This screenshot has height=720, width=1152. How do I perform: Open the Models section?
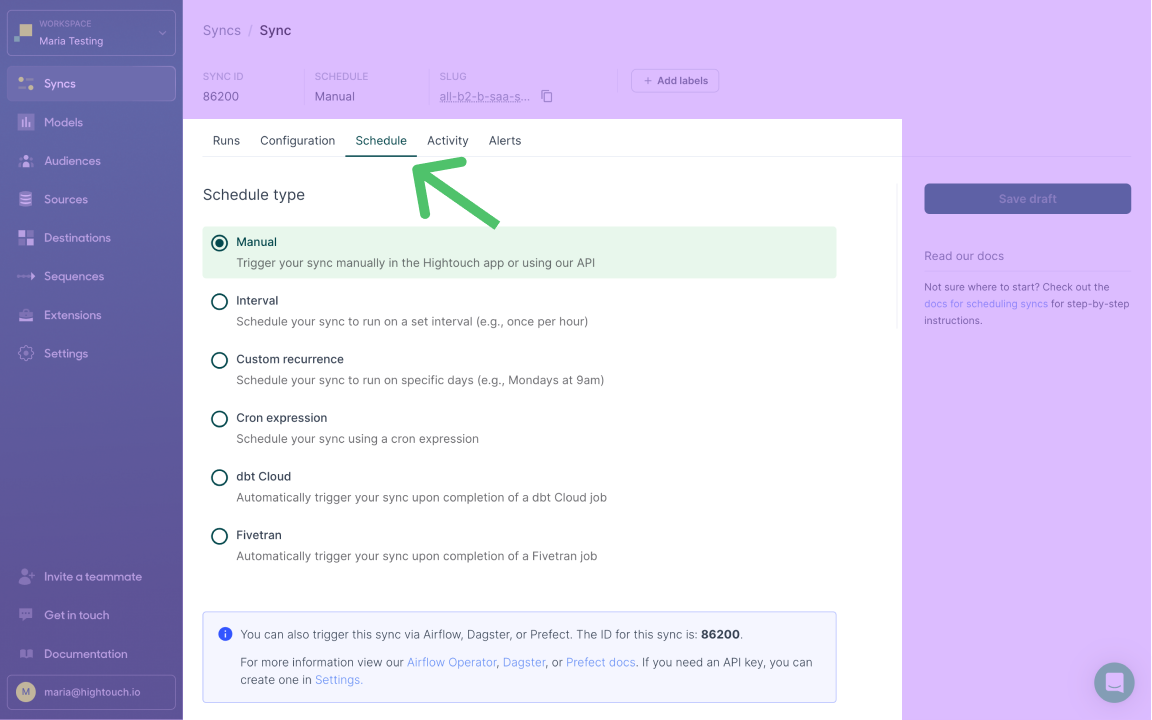[x=62, y=122]
